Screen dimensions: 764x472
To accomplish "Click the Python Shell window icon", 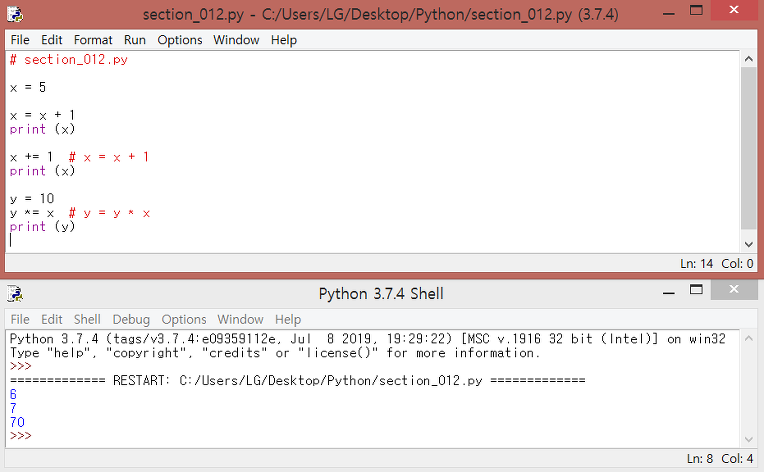I will [15, 293].
